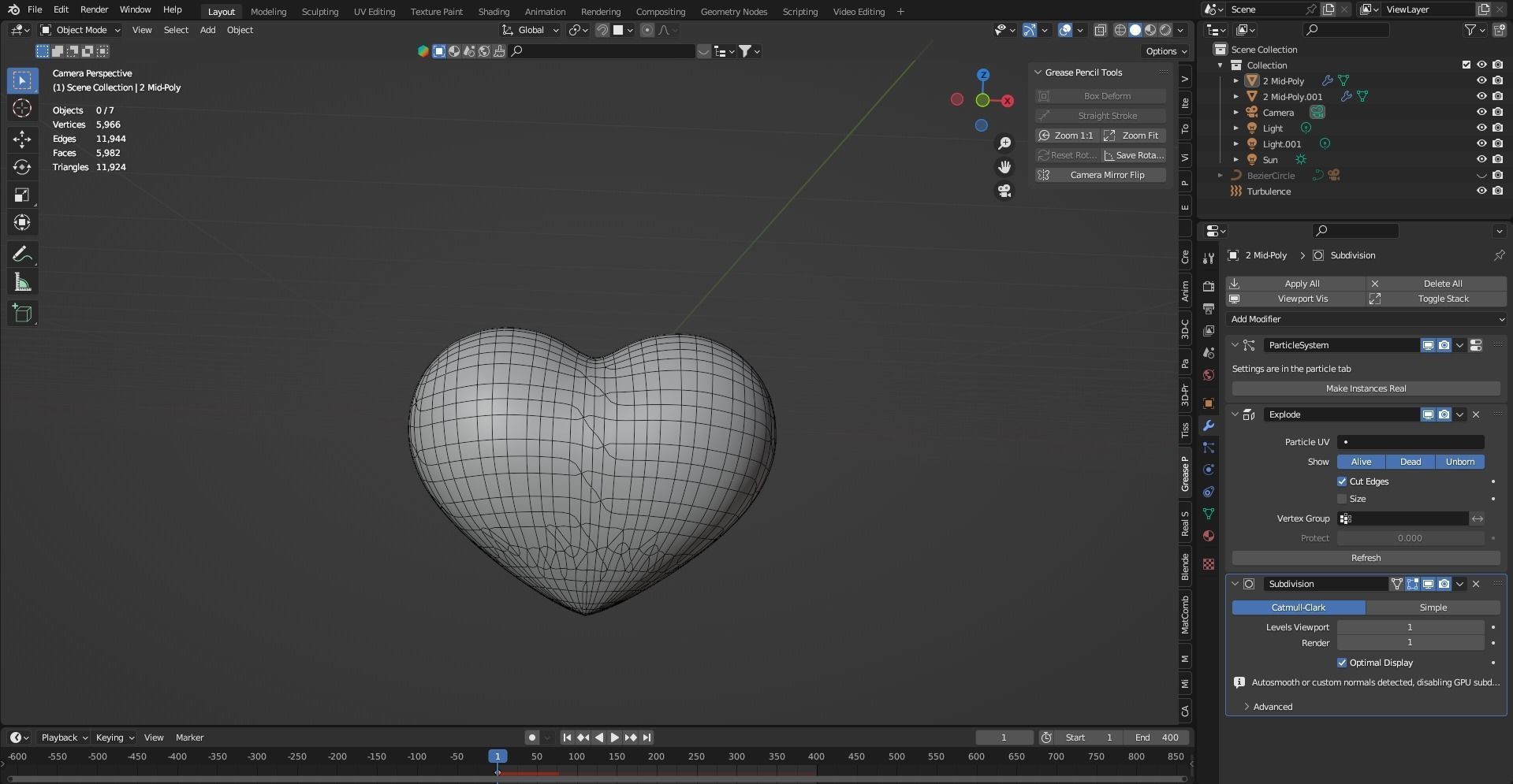The height and width of the screenshot is (784, 1513).
Task: Click the Make Instances Real button
Action: (1366, 388)
